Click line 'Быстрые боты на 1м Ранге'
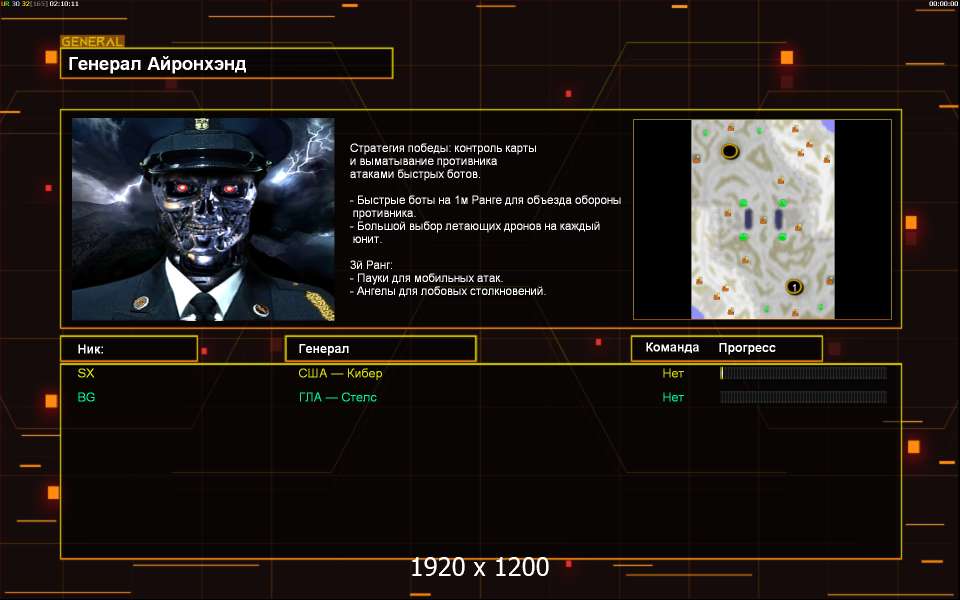The height and width of the screenshot is (600, 960). click(x=486, y=200)
